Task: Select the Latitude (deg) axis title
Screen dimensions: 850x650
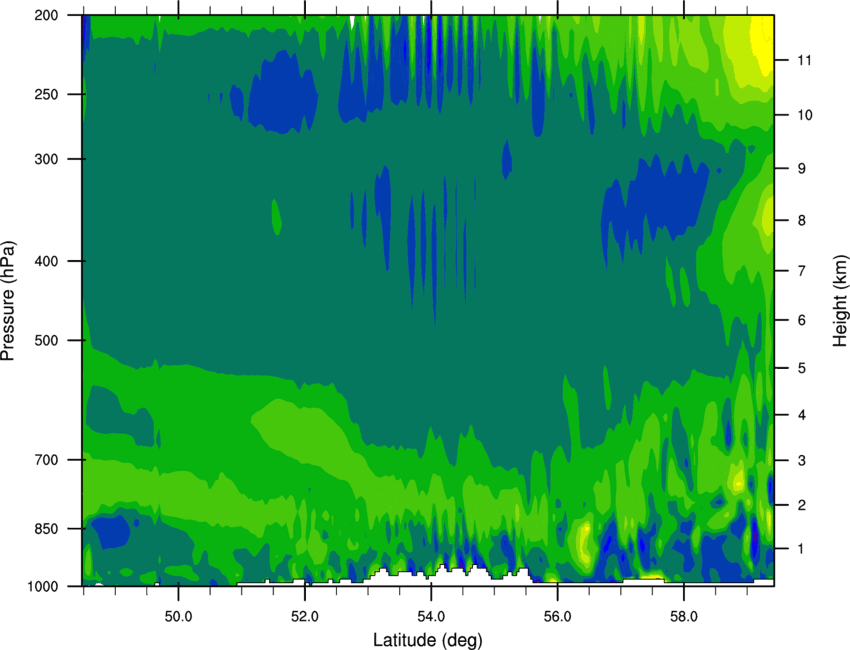Action: click(428, 640)
